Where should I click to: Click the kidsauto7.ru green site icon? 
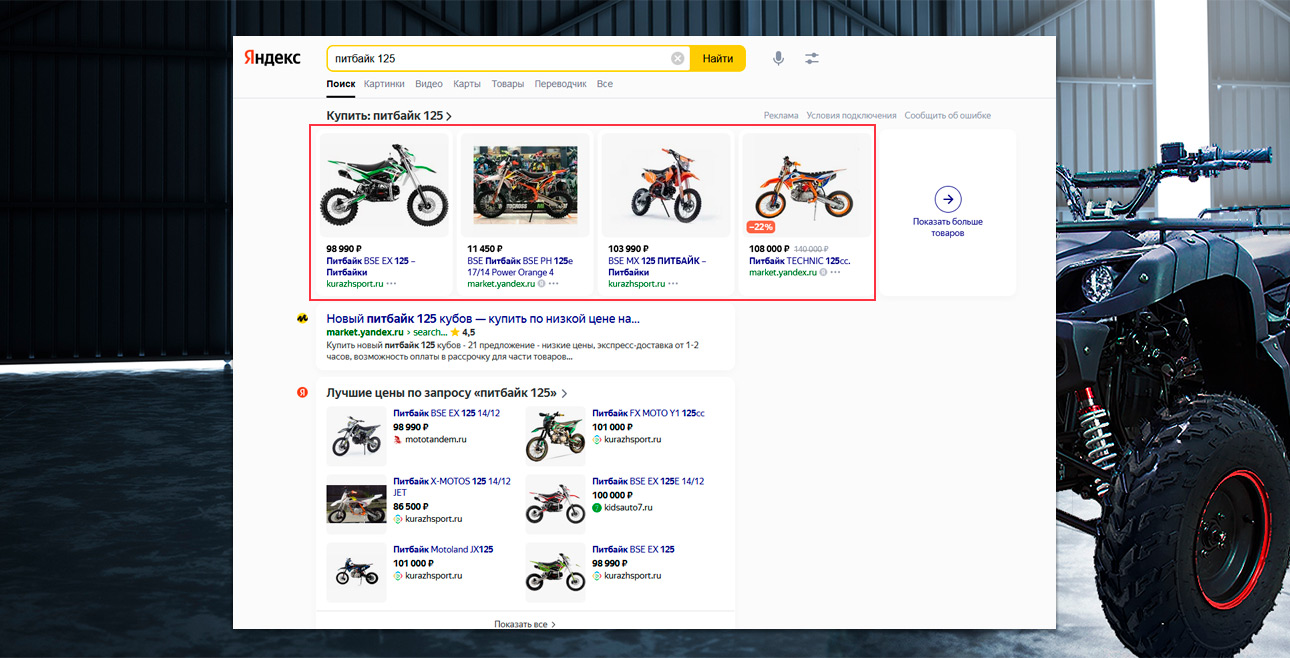coord(597,507)
